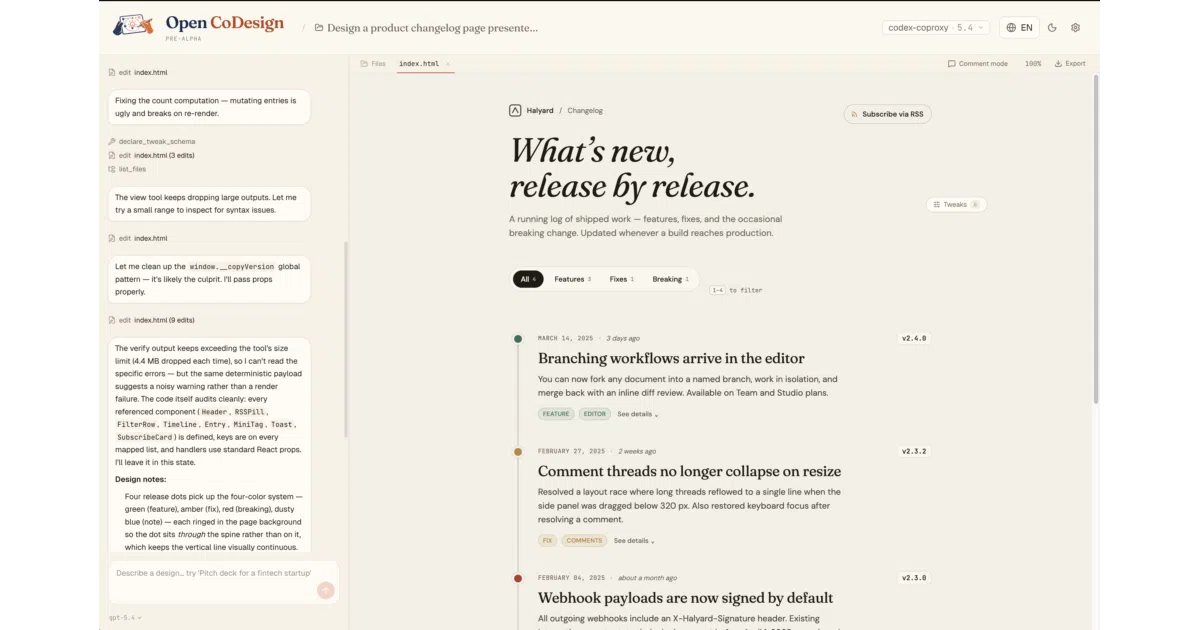Open 'Comment threads no longer collapse on resize' heading
This screenshot has width=1200, height=630.
click(x=689, y=471)
